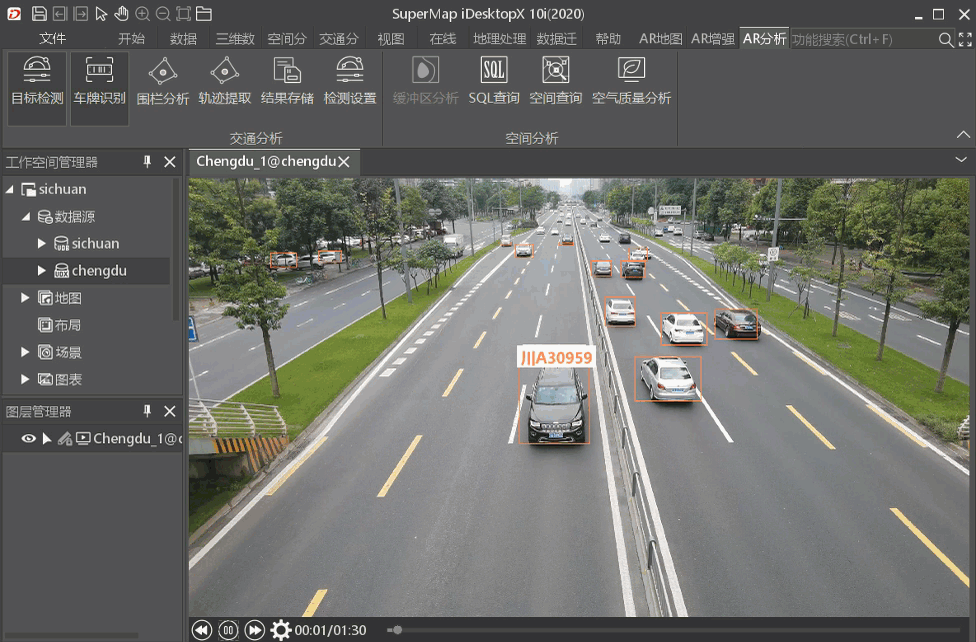
Task: Pause the video with the middle playback button
Action: (228, 630)
